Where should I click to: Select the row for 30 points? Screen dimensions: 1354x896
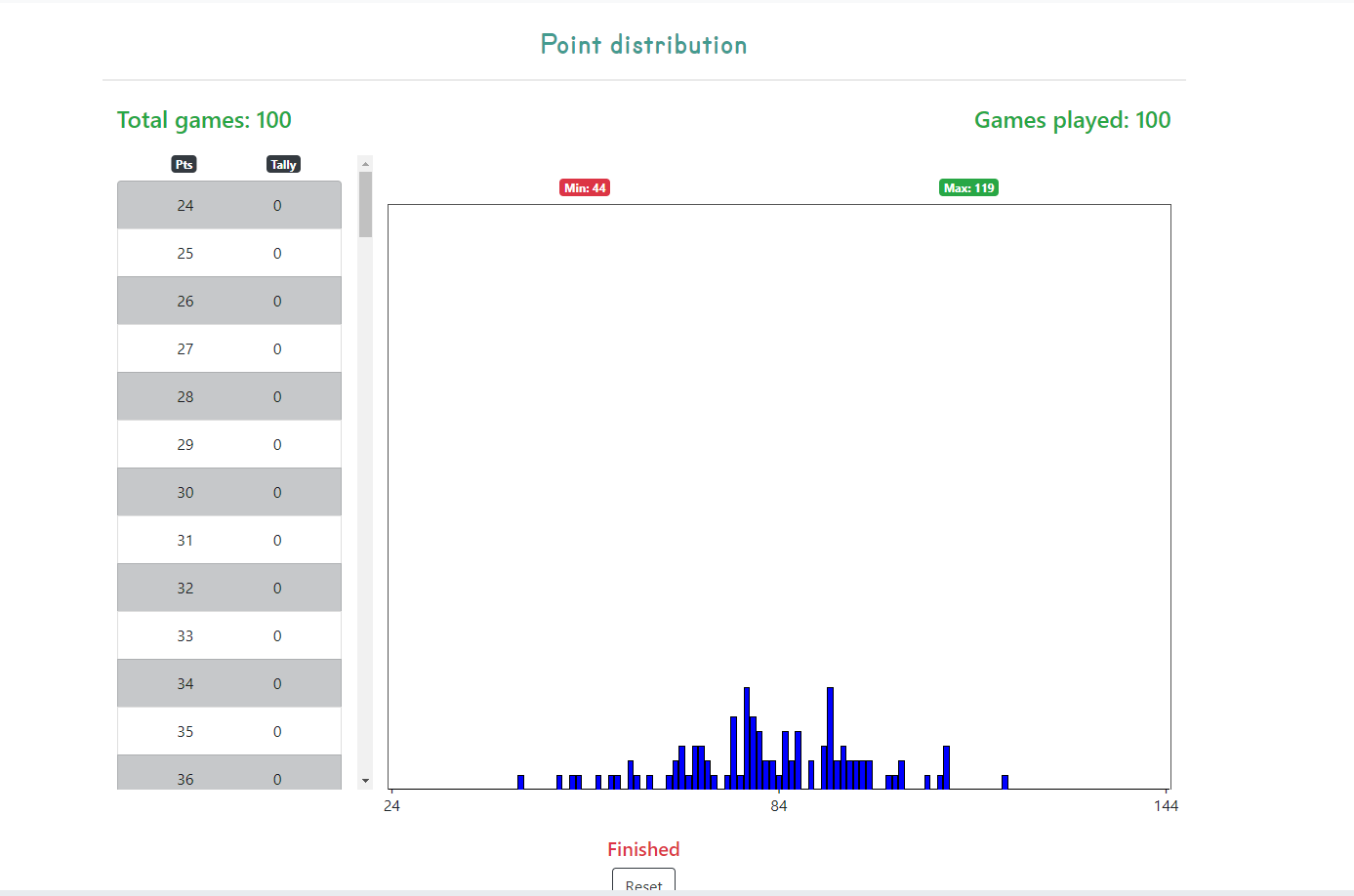point(229,492)
